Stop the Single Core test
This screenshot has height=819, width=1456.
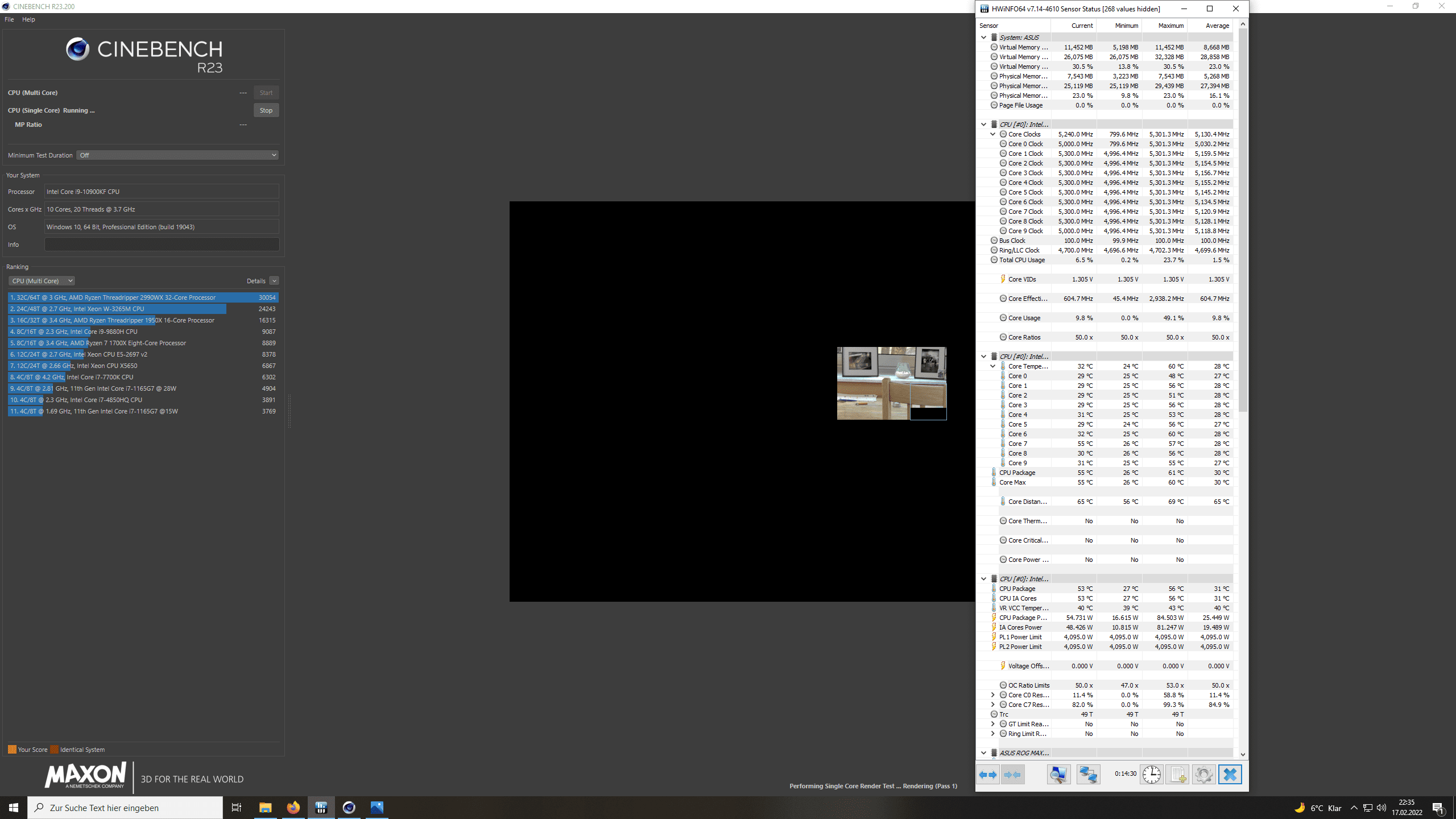click(x=266, y=110)
